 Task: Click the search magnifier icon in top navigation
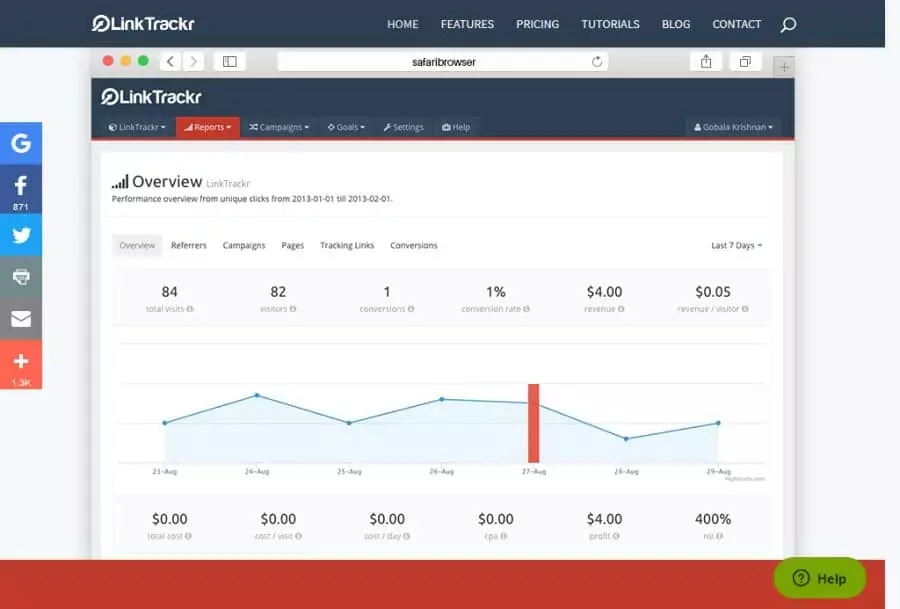(x=788, y=25)
